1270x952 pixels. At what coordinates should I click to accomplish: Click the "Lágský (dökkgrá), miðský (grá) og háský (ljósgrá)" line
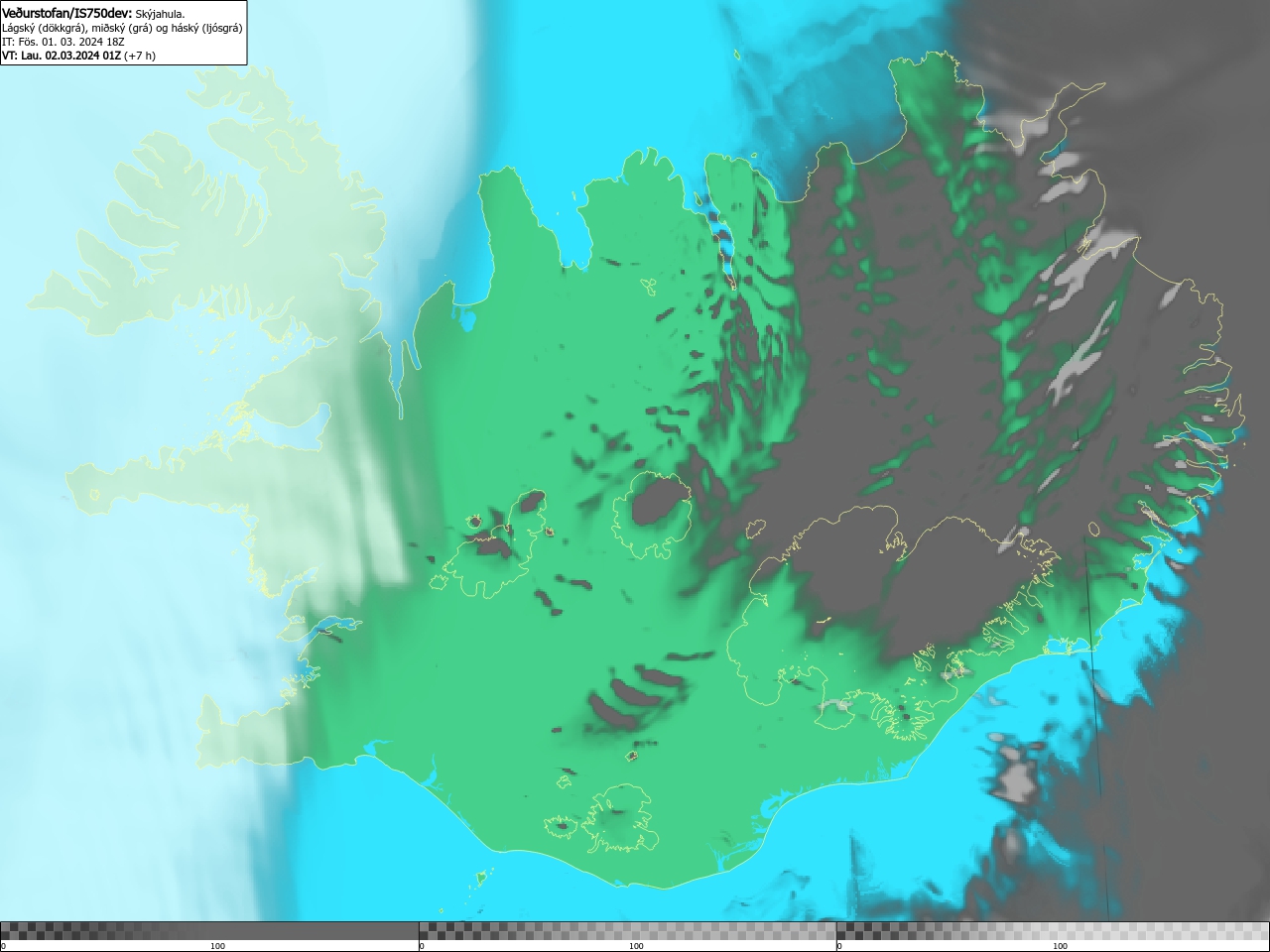[x=122, y=28]
